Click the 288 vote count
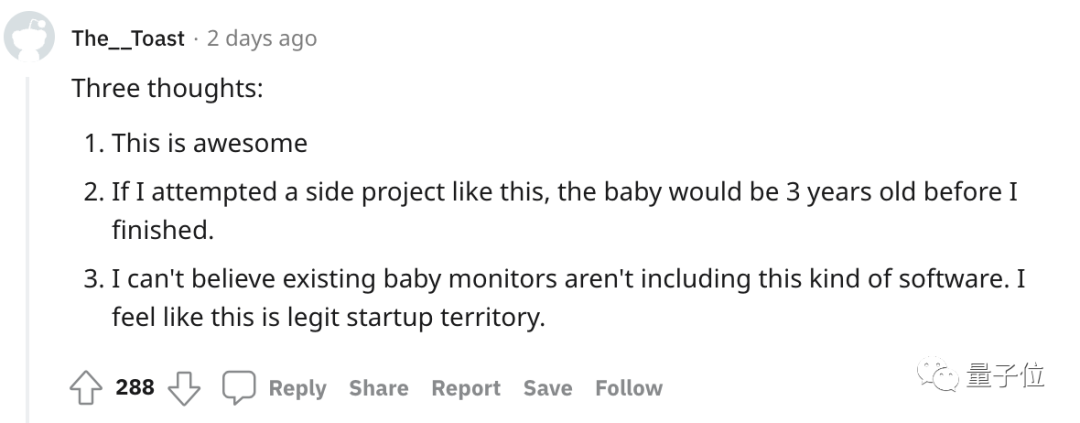 (135, 388)
